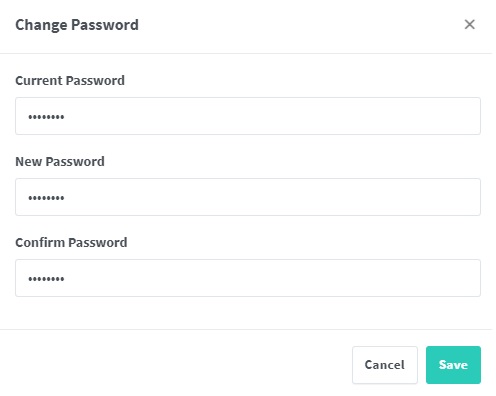The image size is (496, 396).
Task: Click the New Password label text
Action: [60, 162]
